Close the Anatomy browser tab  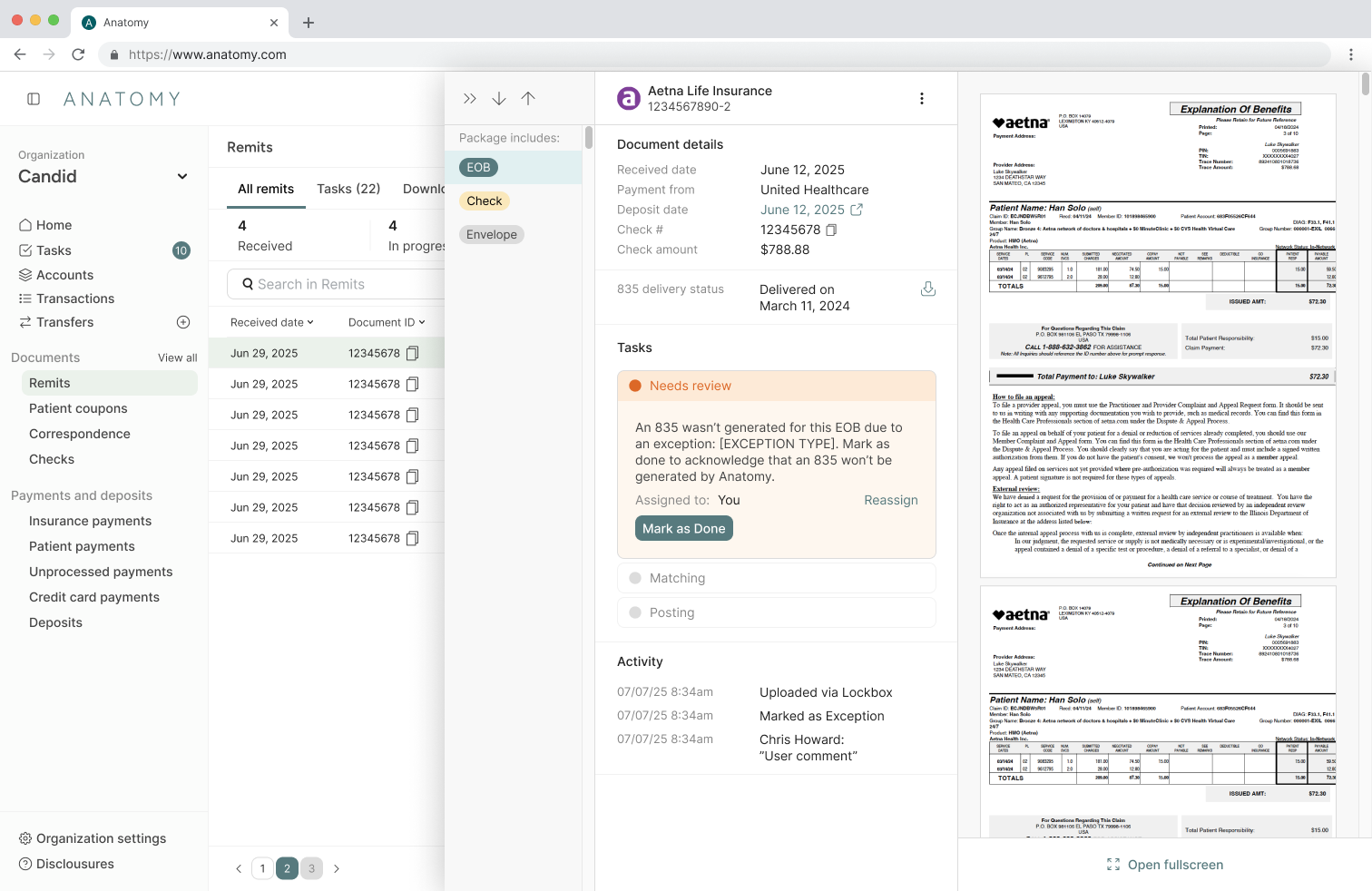[x=275, y=23]
